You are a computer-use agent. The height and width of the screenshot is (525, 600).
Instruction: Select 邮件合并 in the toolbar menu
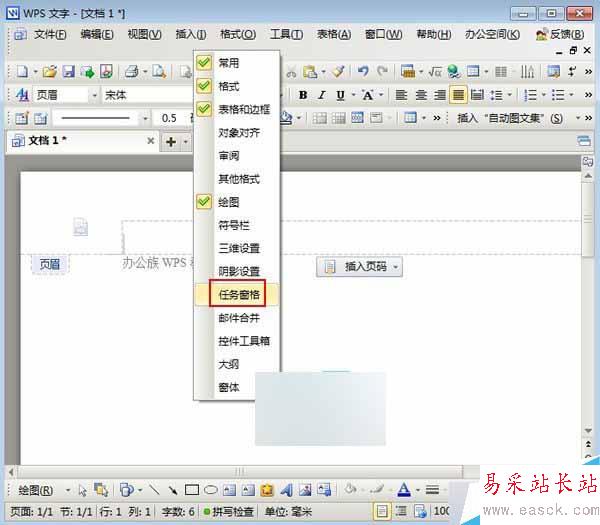pyautogui.click(x=237, y=318)
